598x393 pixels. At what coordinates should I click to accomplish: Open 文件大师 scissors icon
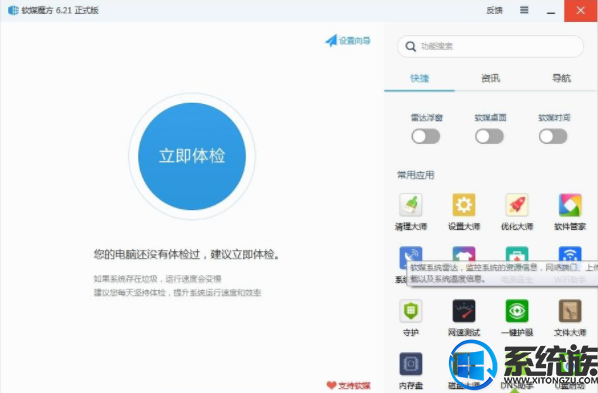point(570,311)
